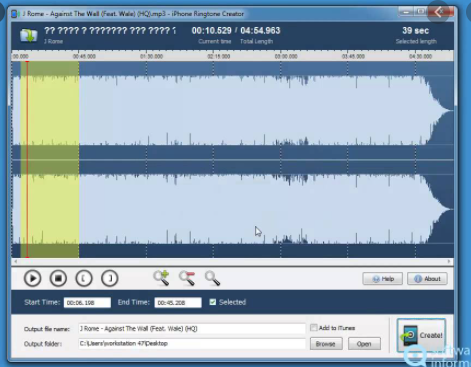Open the About dialog
This screenshot has height=367, width=471.
point(427,279)
